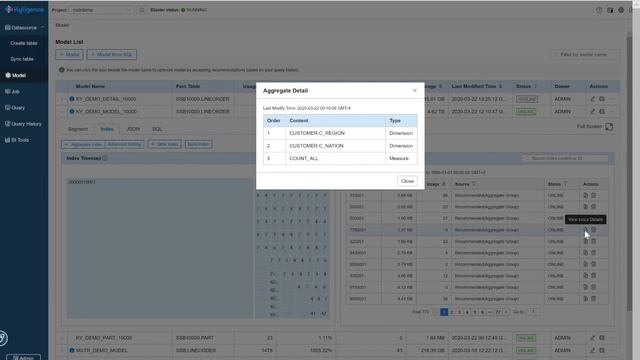Collapse the KY_DEMO_MODEL_10000 model row

point(62,111)
